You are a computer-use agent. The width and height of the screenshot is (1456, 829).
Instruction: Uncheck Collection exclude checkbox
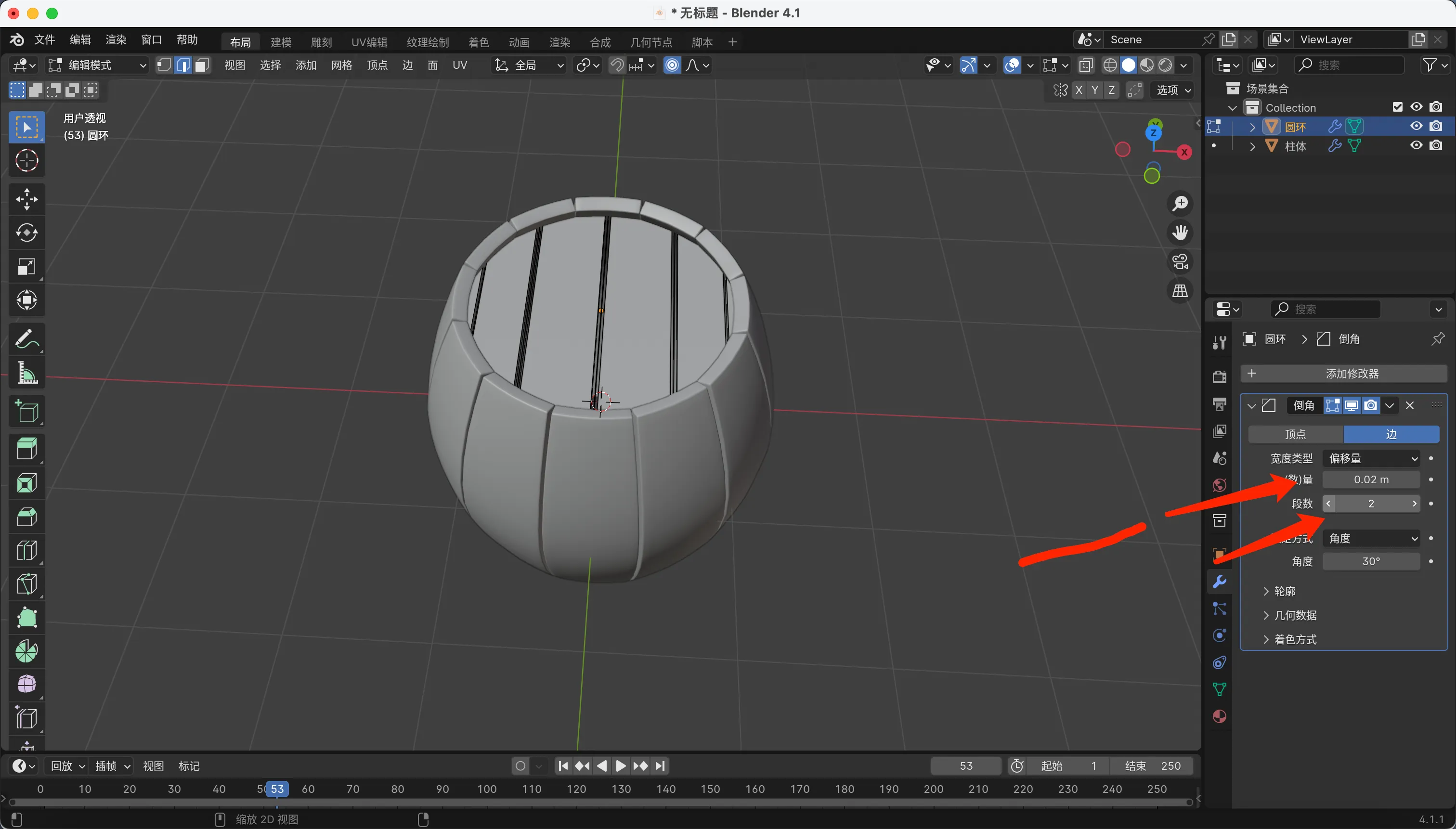point(1397,107)
